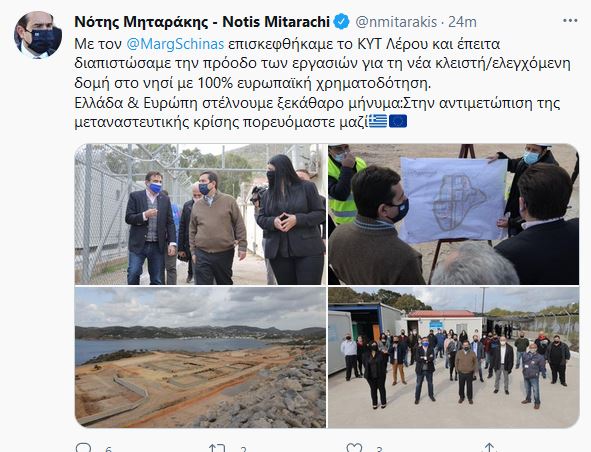Open aerial photo of construction site
The width and height of the screenshot is (591, 452).
[200, 357]
